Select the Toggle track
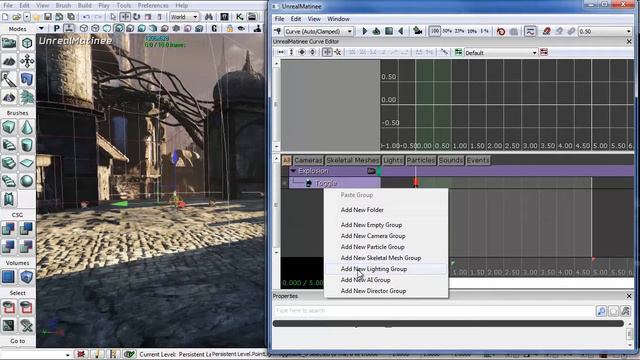 (x=335, y=183)
